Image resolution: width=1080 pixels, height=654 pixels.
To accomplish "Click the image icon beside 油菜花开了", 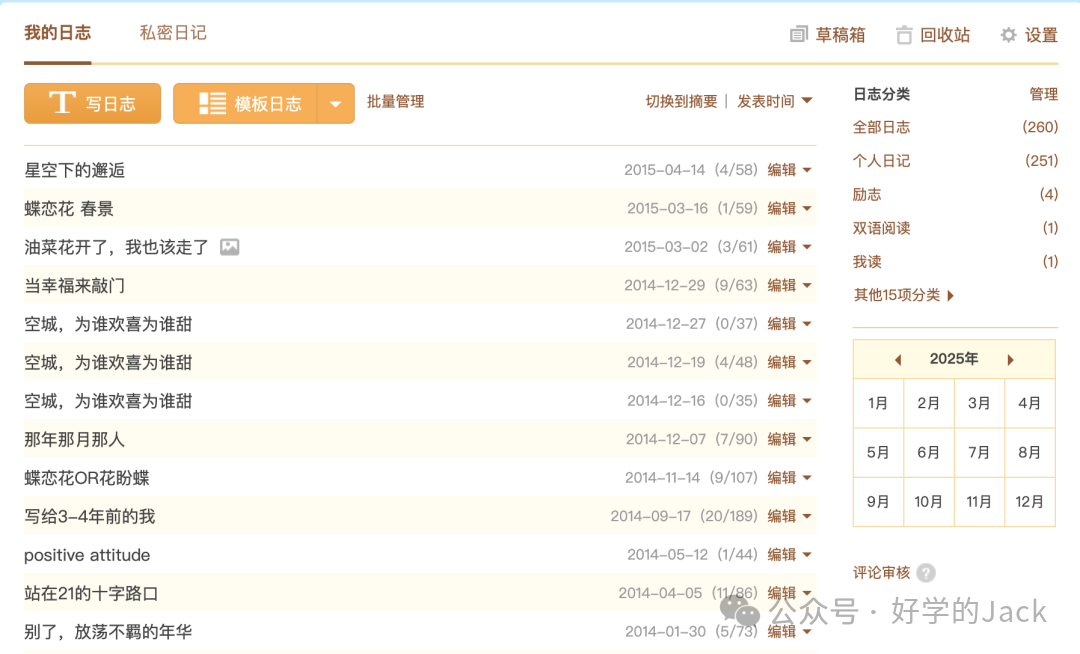I will (229, 247).
